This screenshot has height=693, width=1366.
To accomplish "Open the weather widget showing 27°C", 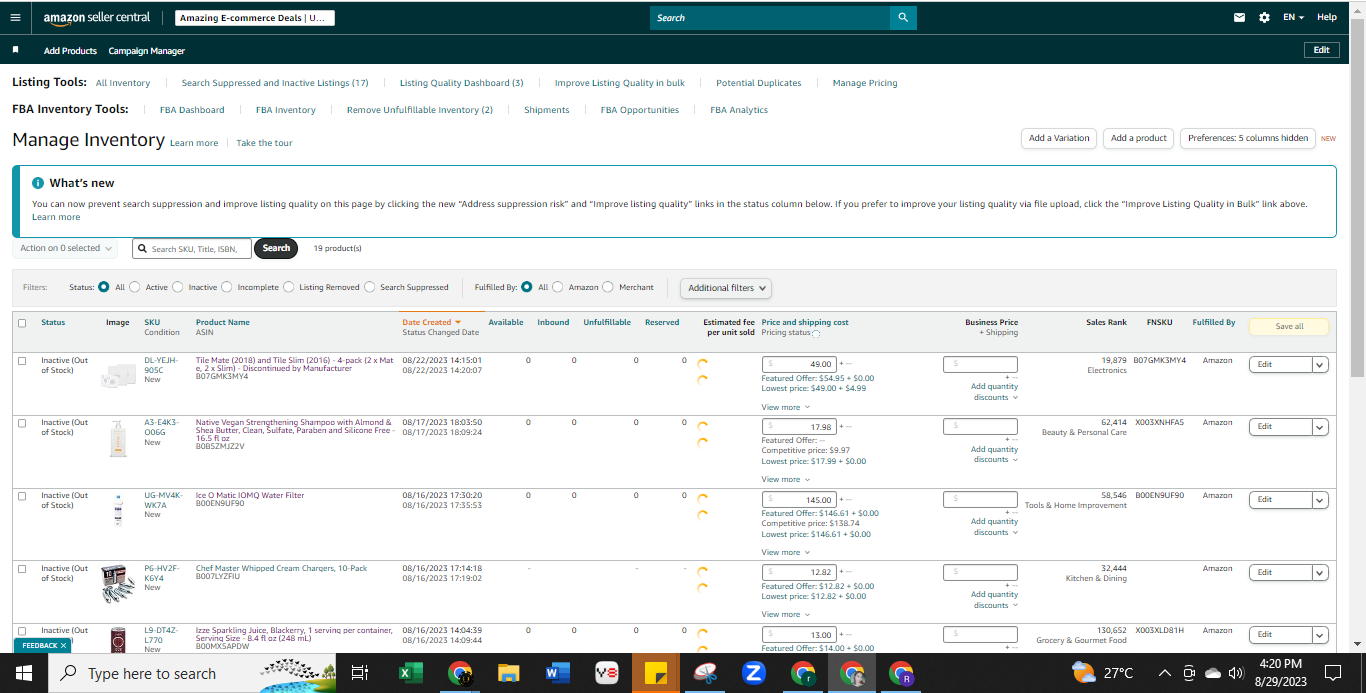I will (1103, 673).
